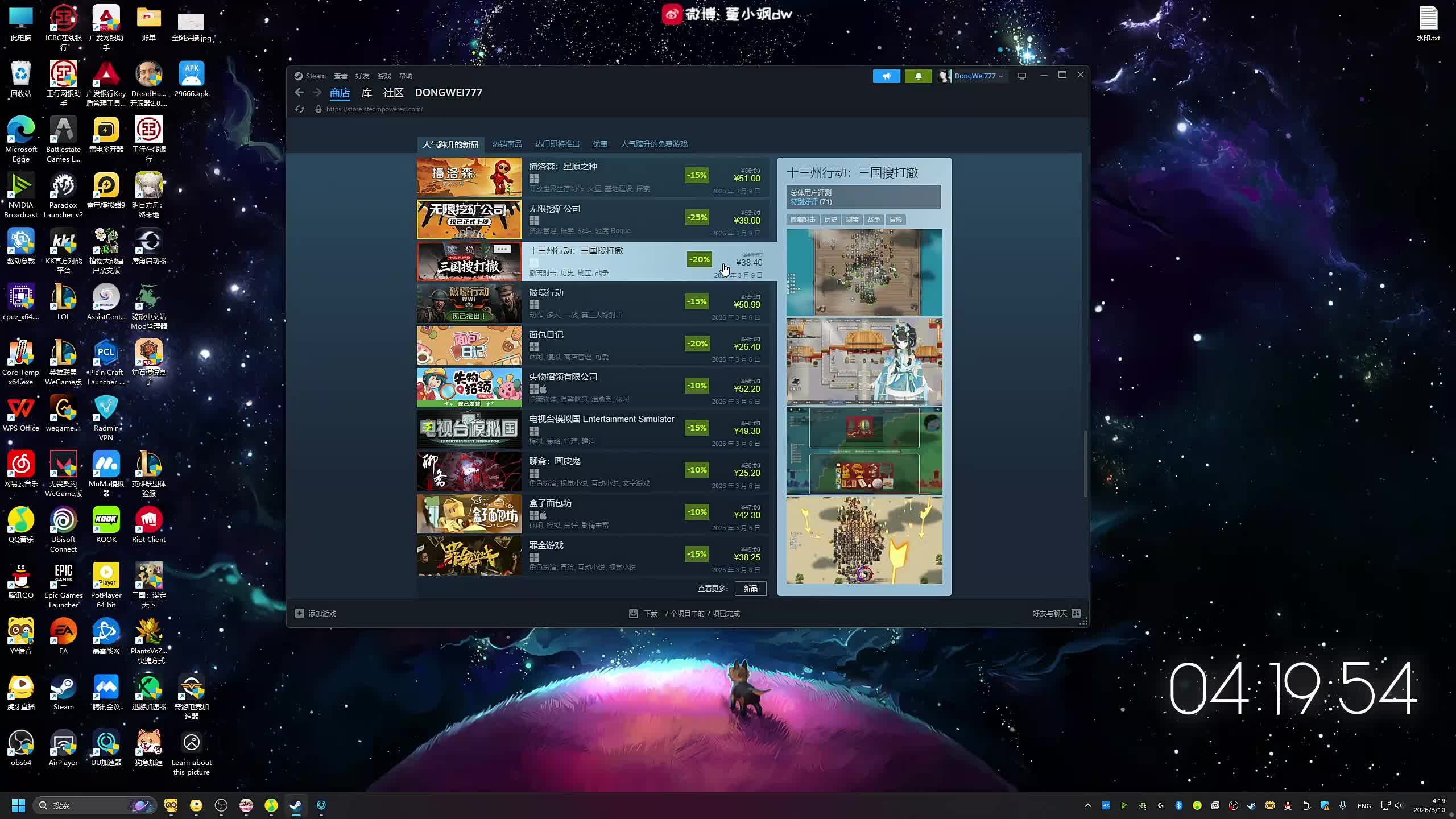Click the downloads status icon
The width and height of the screenshot is (1456, 819).
tap(633, 613)
